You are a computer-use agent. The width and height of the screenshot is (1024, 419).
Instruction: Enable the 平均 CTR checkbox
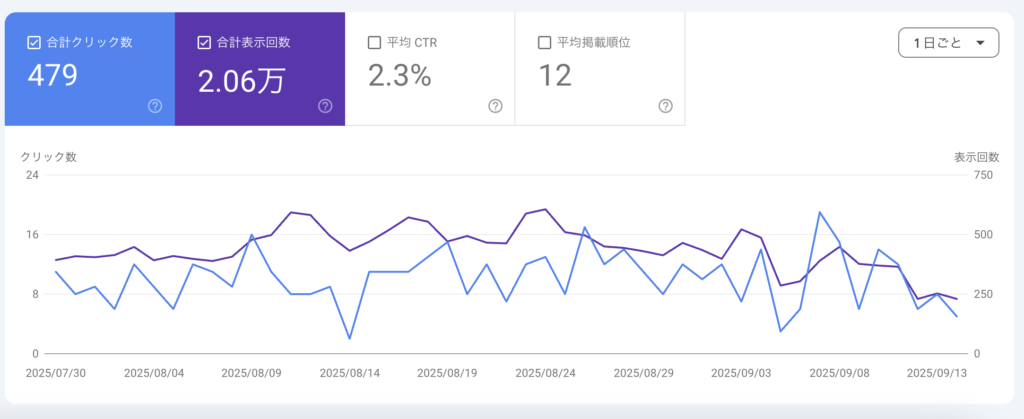(374, 42)
